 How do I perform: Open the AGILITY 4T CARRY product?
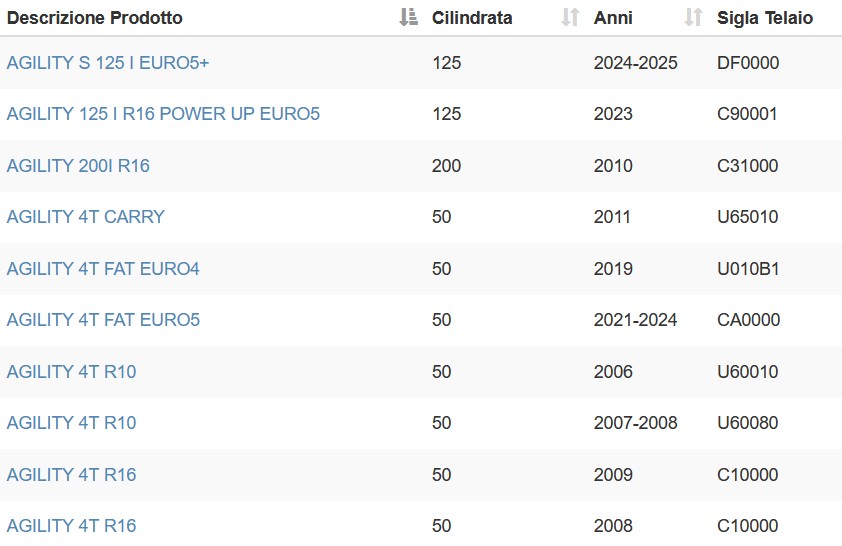[86, 217]
